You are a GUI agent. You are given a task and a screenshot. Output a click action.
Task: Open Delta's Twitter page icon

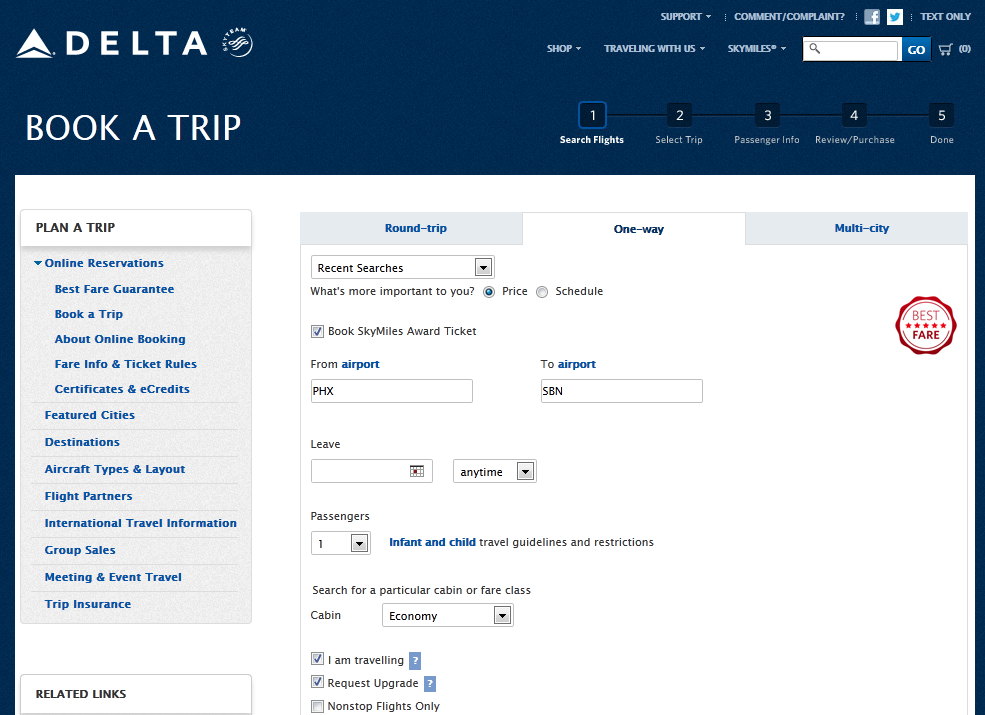(895, 17)
